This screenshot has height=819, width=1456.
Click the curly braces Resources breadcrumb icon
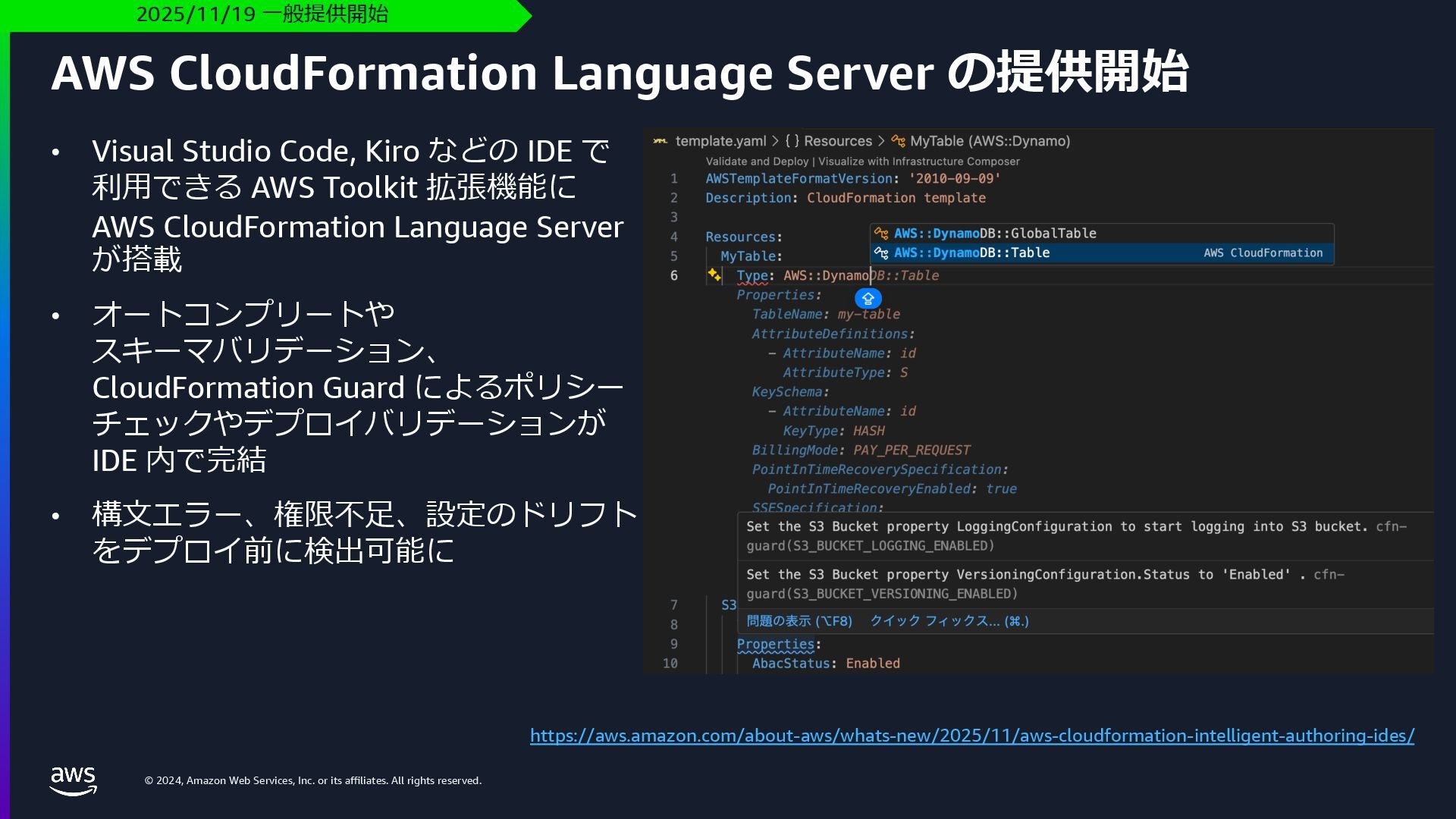pyautogui.click(x=792, y=141)
